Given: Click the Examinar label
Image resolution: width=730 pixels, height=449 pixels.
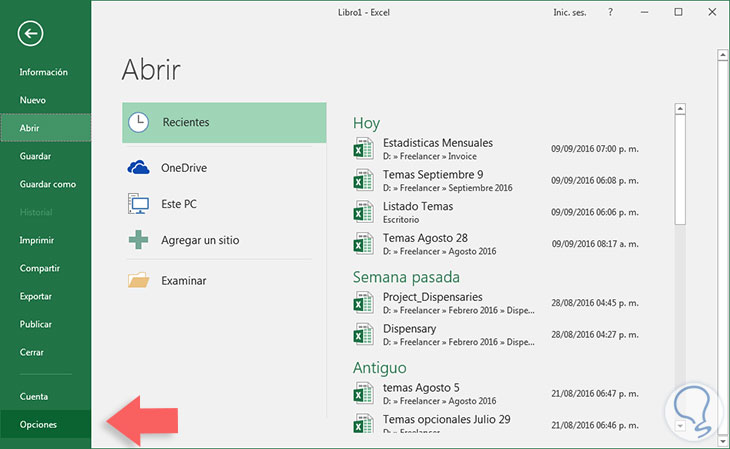Looking at the screenshot, I should click(183, 281).
